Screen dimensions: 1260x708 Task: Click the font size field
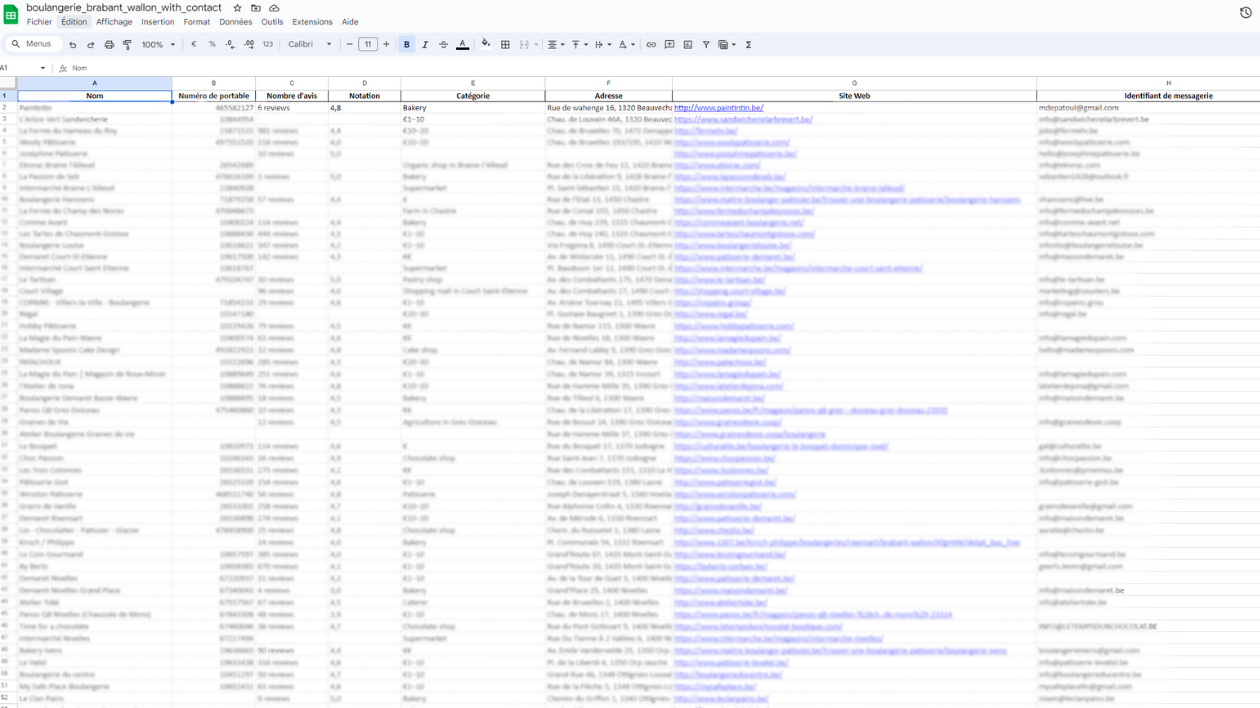368,45
